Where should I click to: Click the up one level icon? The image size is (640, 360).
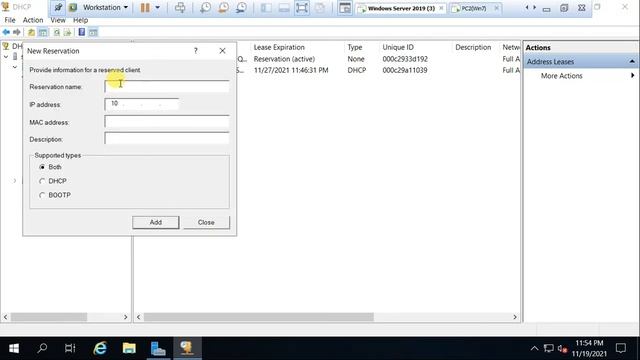pos(31,32)
